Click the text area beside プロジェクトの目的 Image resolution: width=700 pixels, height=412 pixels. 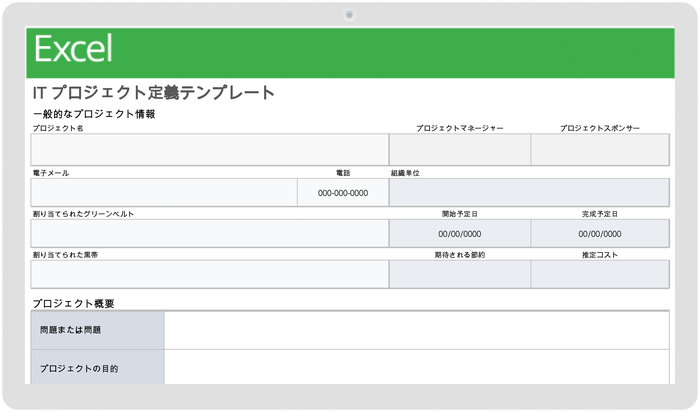[417, 367]
